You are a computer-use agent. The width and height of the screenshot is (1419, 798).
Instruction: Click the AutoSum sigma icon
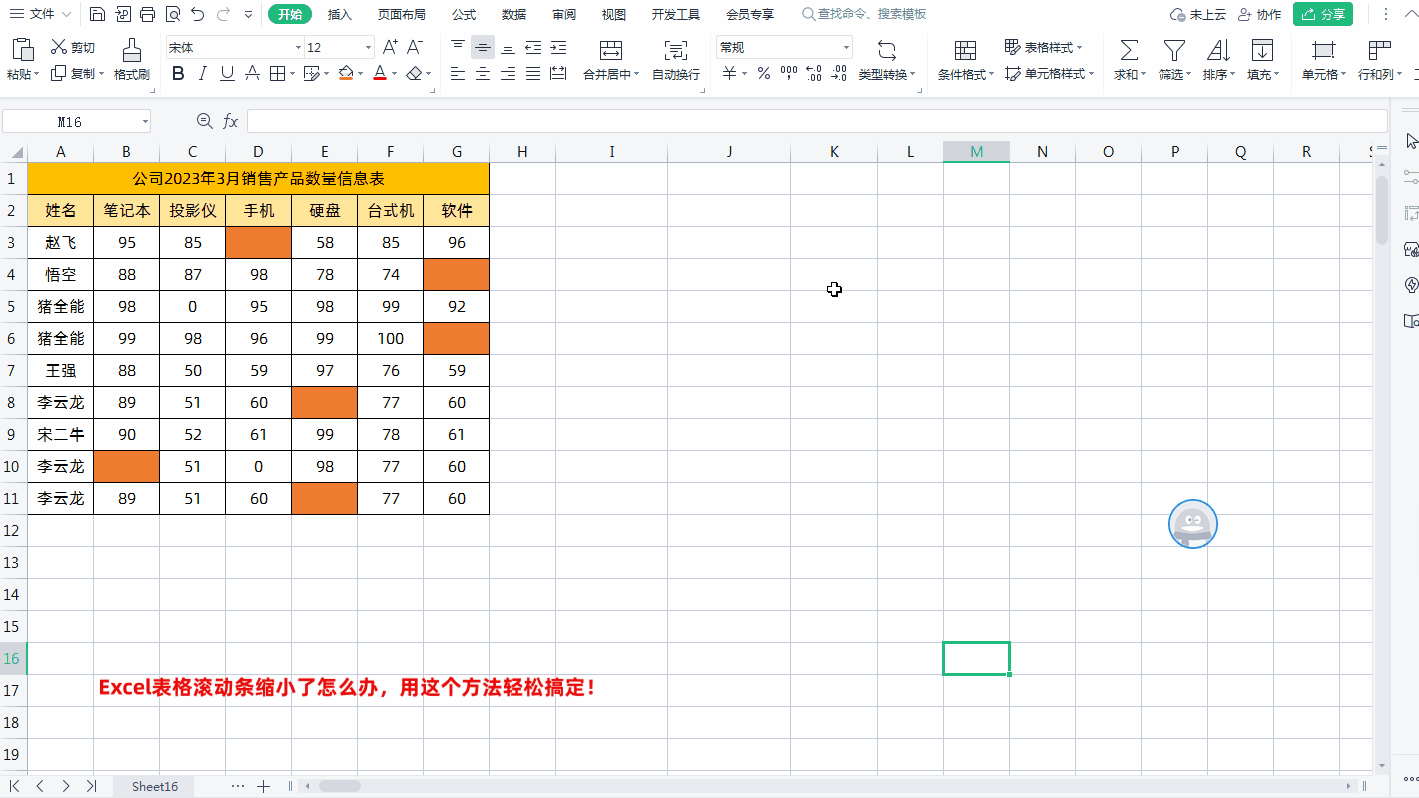pyautogui.click(x=1128, y=50)
